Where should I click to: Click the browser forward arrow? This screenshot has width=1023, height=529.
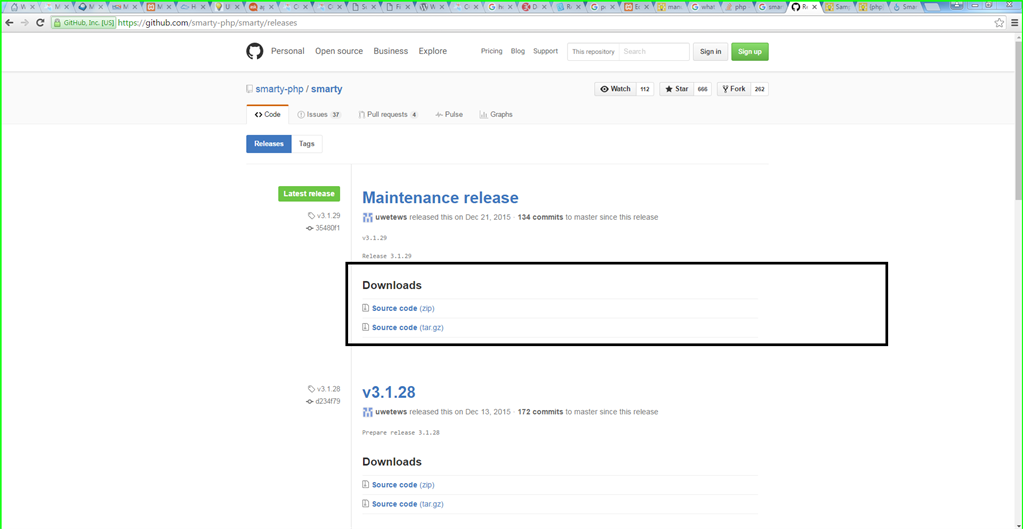25,22
